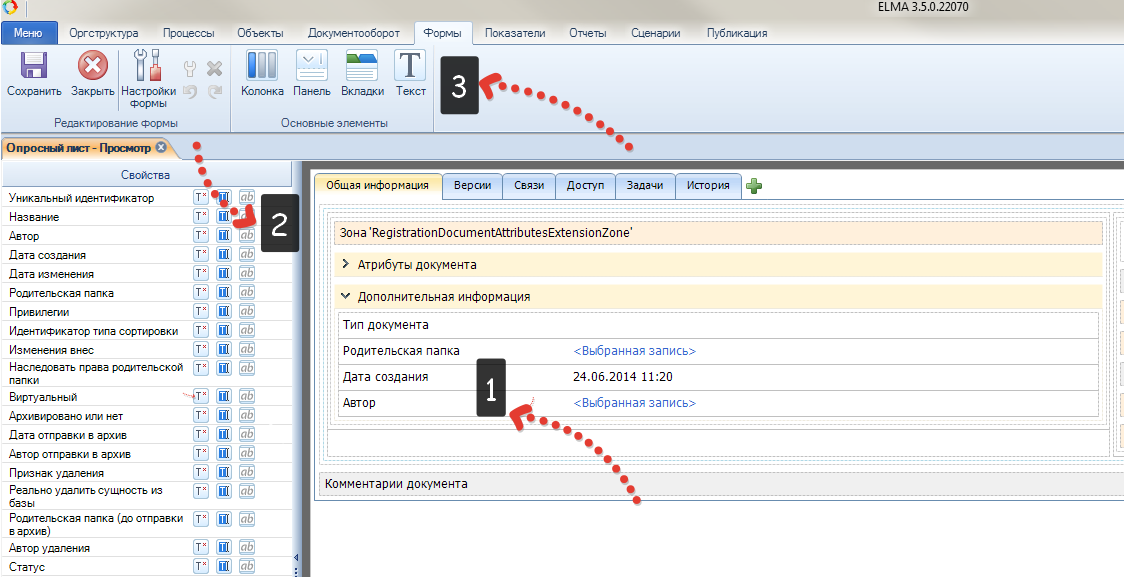This screenshot has height=577, width=1124.
Task: Click the Выбранная запись link for Автор
Action: point(634,403)
